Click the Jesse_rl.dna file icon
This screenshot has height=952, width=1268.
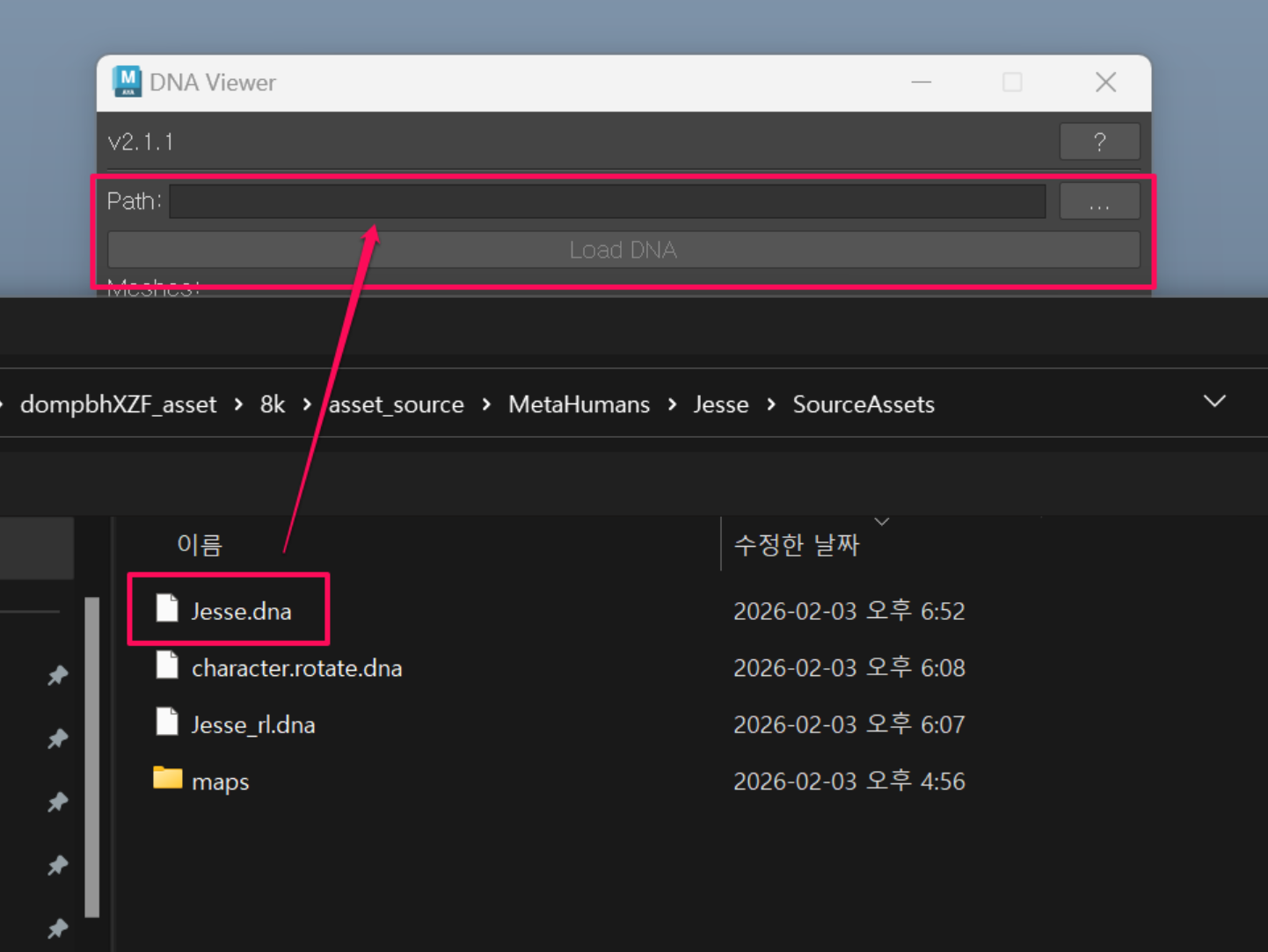tap(167, 723)
